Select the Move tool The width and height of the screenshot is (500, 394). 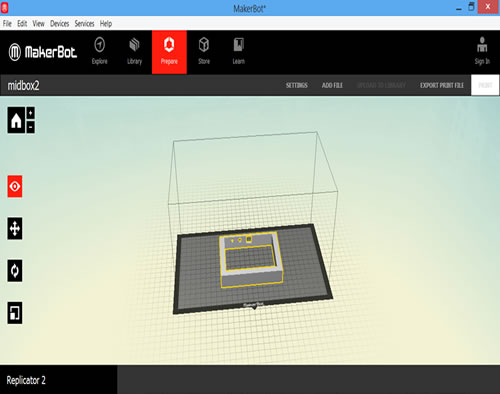15,229
